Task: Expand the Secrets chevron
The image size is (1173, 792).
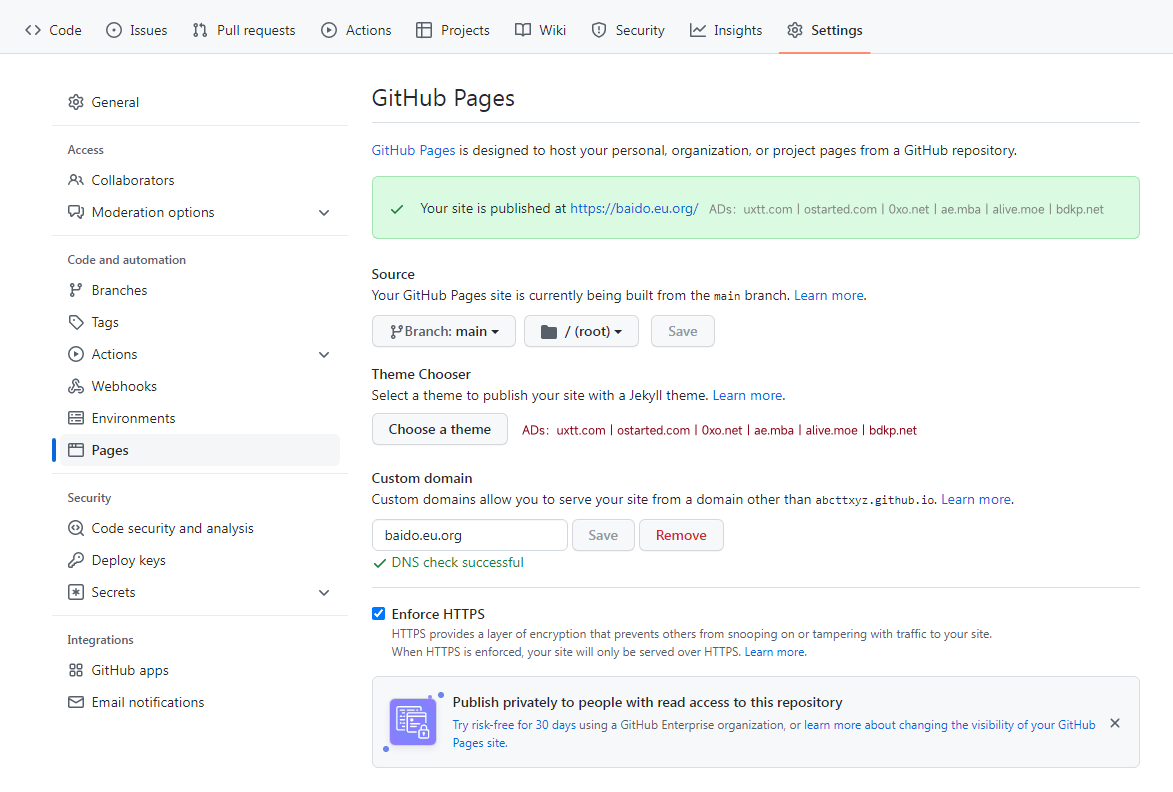Action: click(x=324, y=592)
